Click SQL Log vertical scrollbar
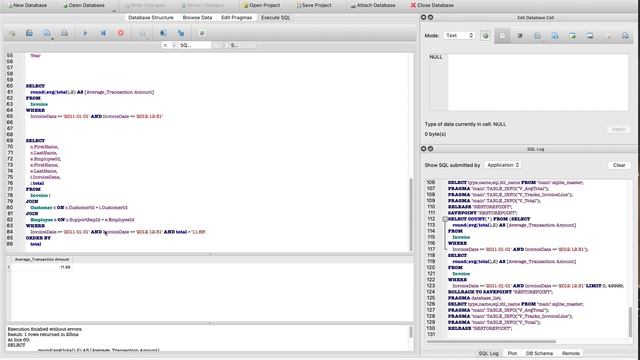 630,322
